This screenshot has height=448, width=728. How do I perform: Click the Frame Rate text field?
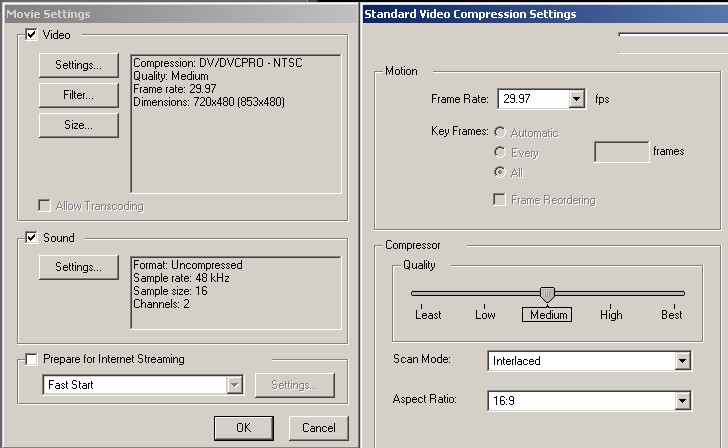point(532,99)
